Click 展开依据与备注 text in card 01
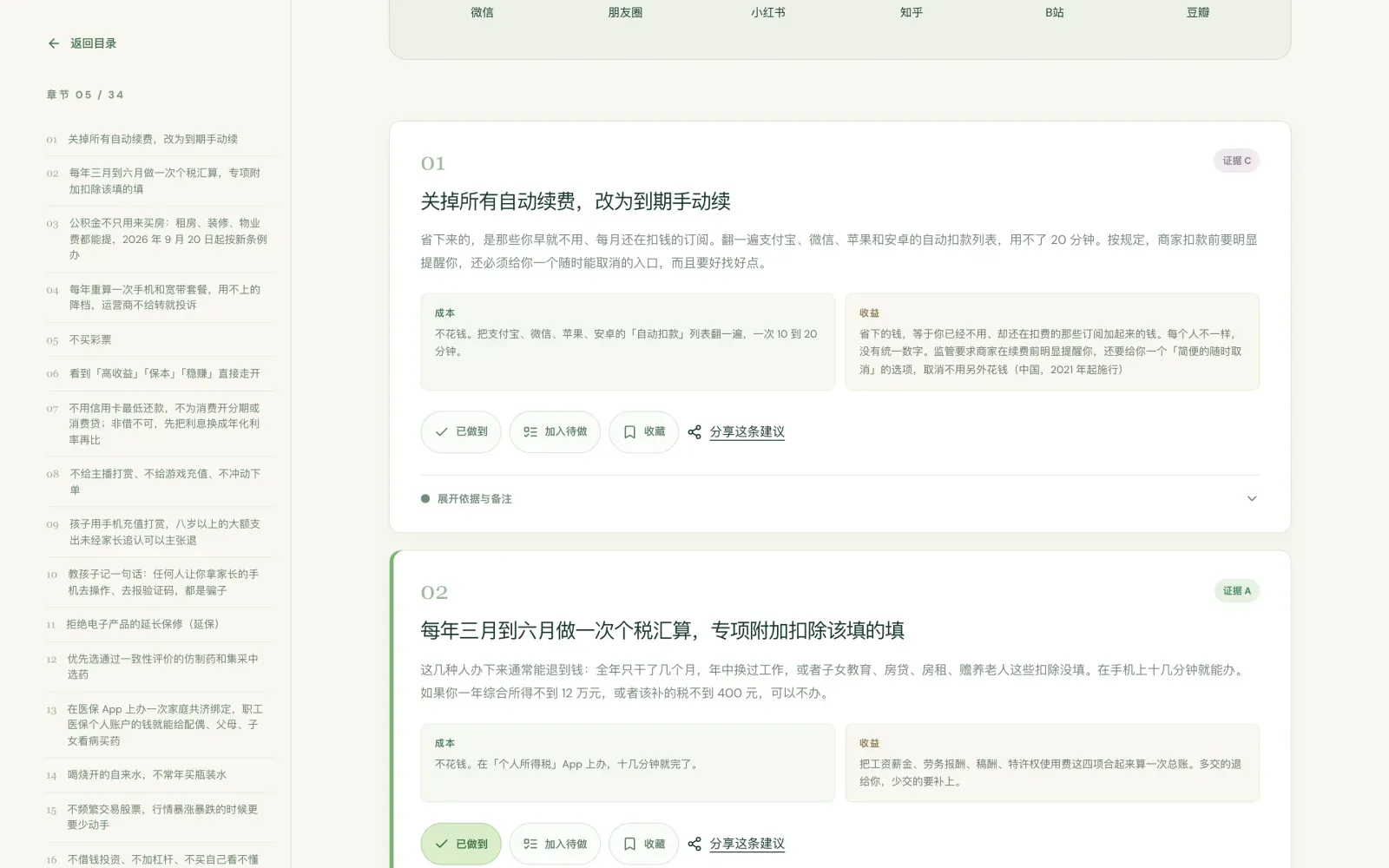Screen dimensions: 1389x868 tap(474, 499)
